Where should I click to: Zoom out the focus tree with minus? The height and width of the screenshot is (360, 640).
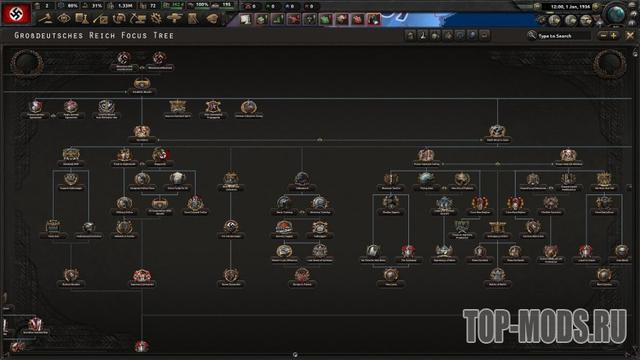[603, 36]
